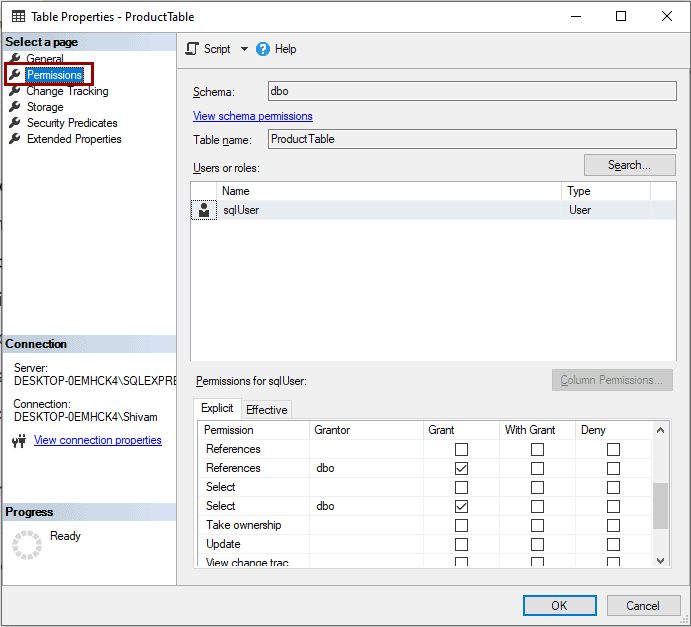
Task: Check With Grant for Take ownership
Action: tap(537, 525)
